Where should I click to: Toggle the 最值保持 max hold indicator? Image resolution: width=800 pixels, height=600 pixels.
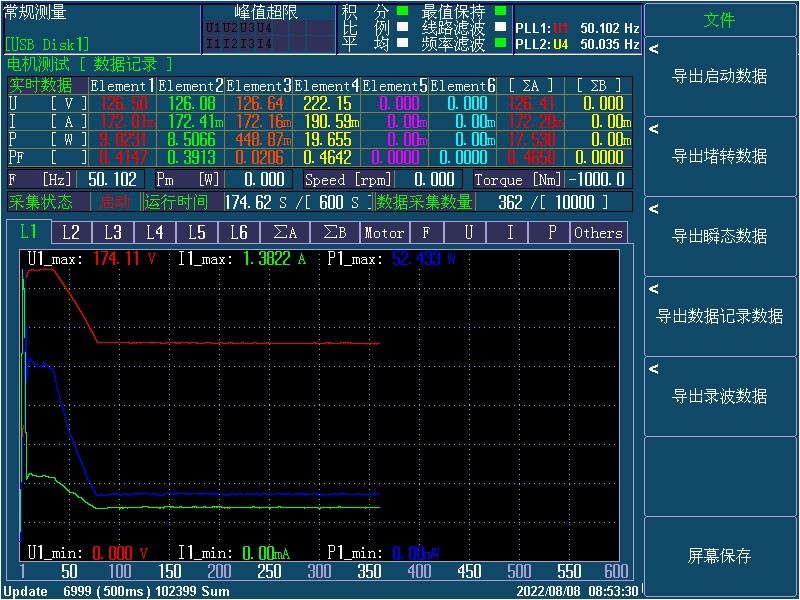pos(501,12)
